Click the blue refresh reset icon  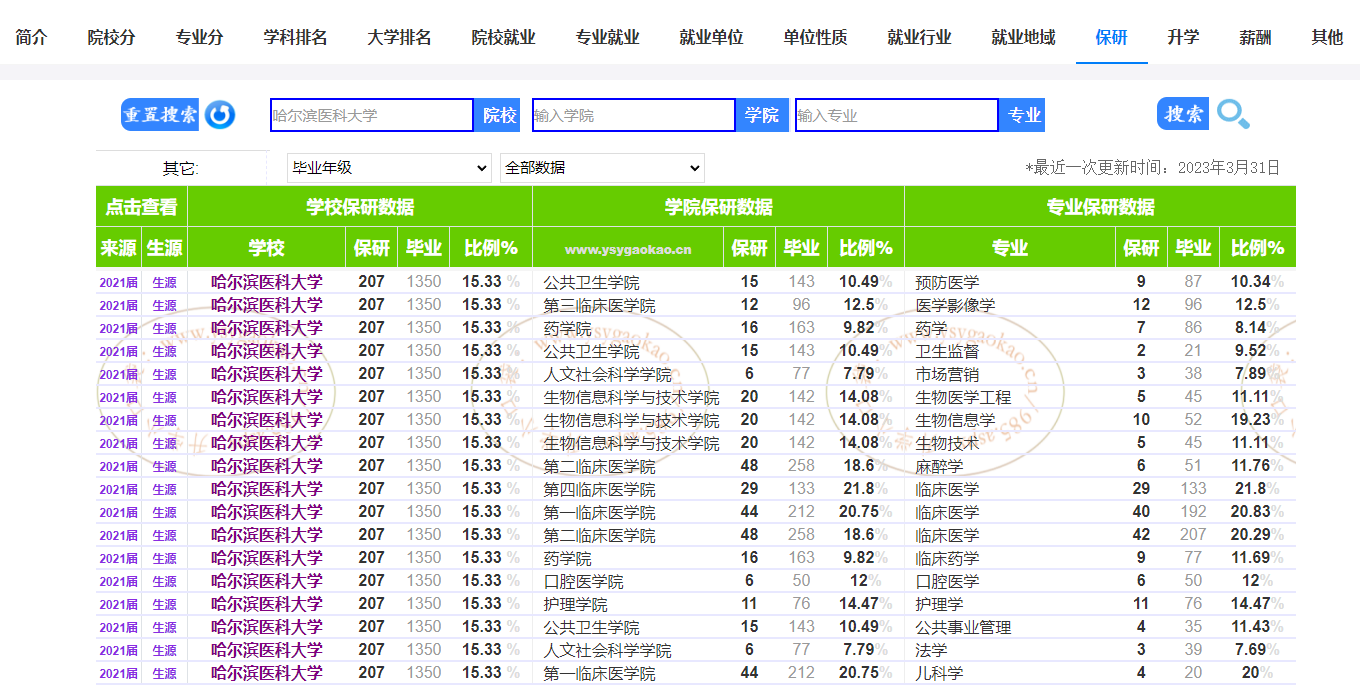[220, 115]
